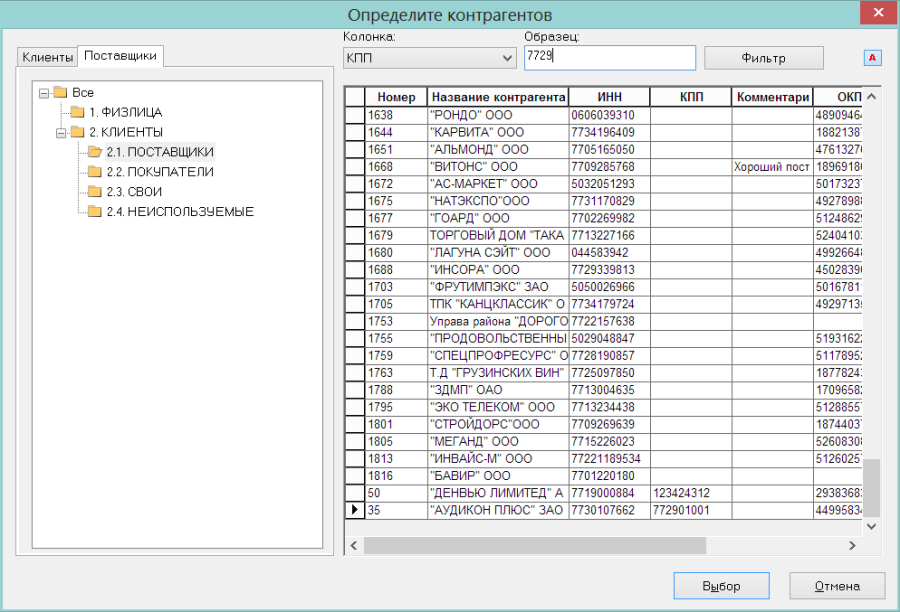Viewport: 900px width, 612px height.
Task: Click the red letter A icon button
Action: [872, 57]
